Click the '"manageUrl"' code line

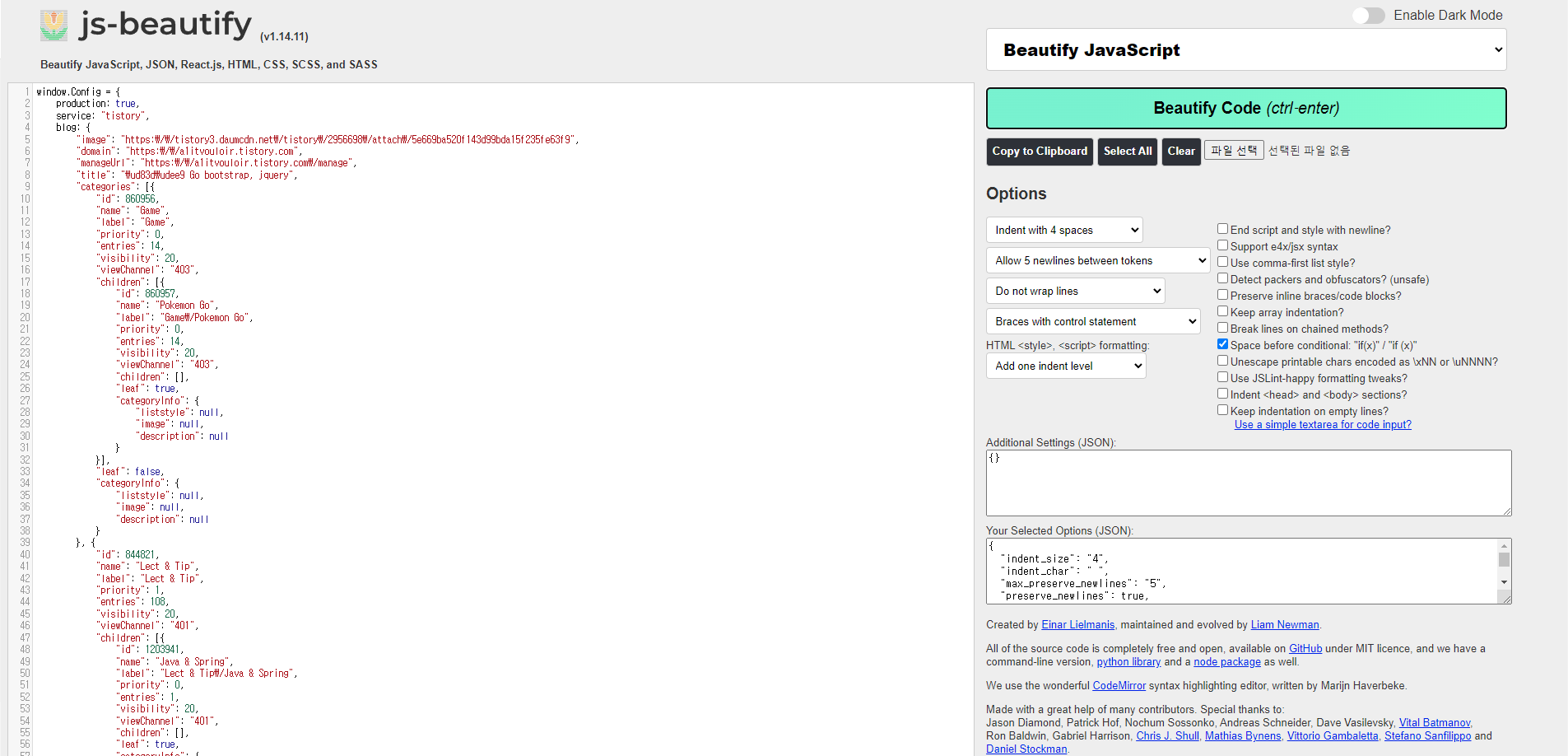pyautogui.click(x=217, y=163)
